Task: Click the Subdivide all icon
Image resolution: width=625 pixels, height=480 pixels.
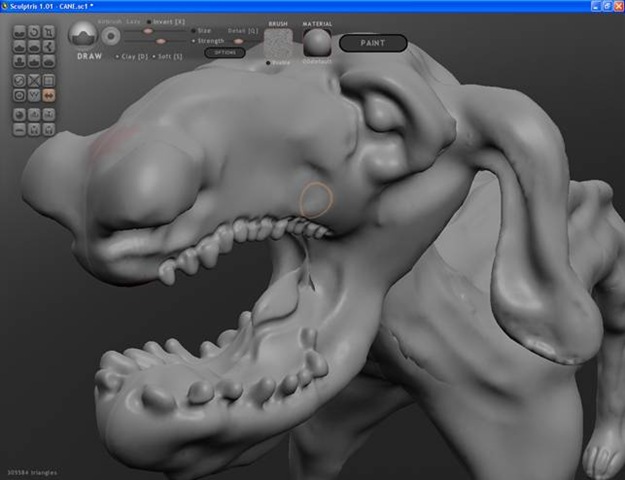Action: pos(49,81)
